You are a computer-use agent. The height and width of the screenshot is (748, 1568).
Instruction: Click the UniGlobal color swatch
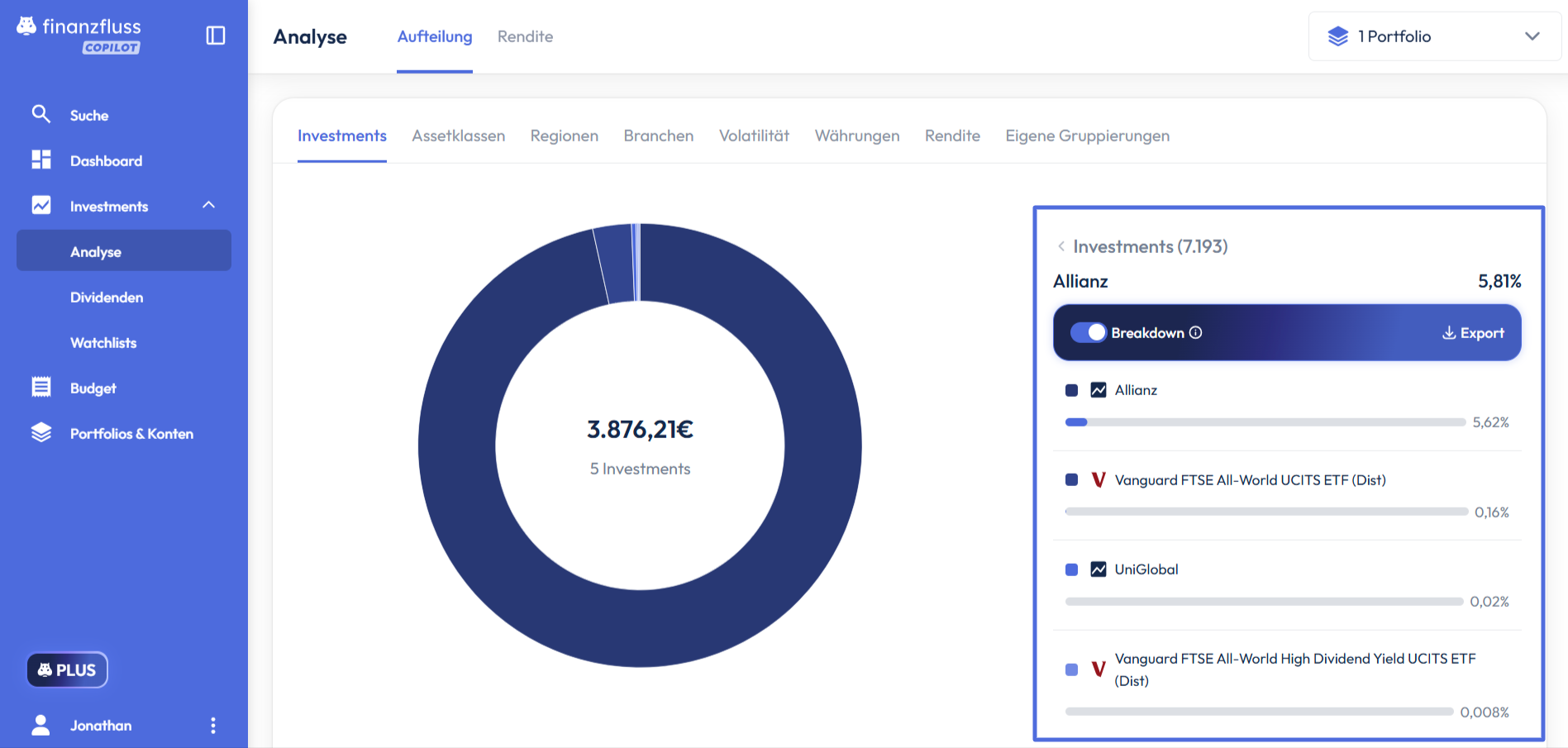click(x=1072, y=569)
